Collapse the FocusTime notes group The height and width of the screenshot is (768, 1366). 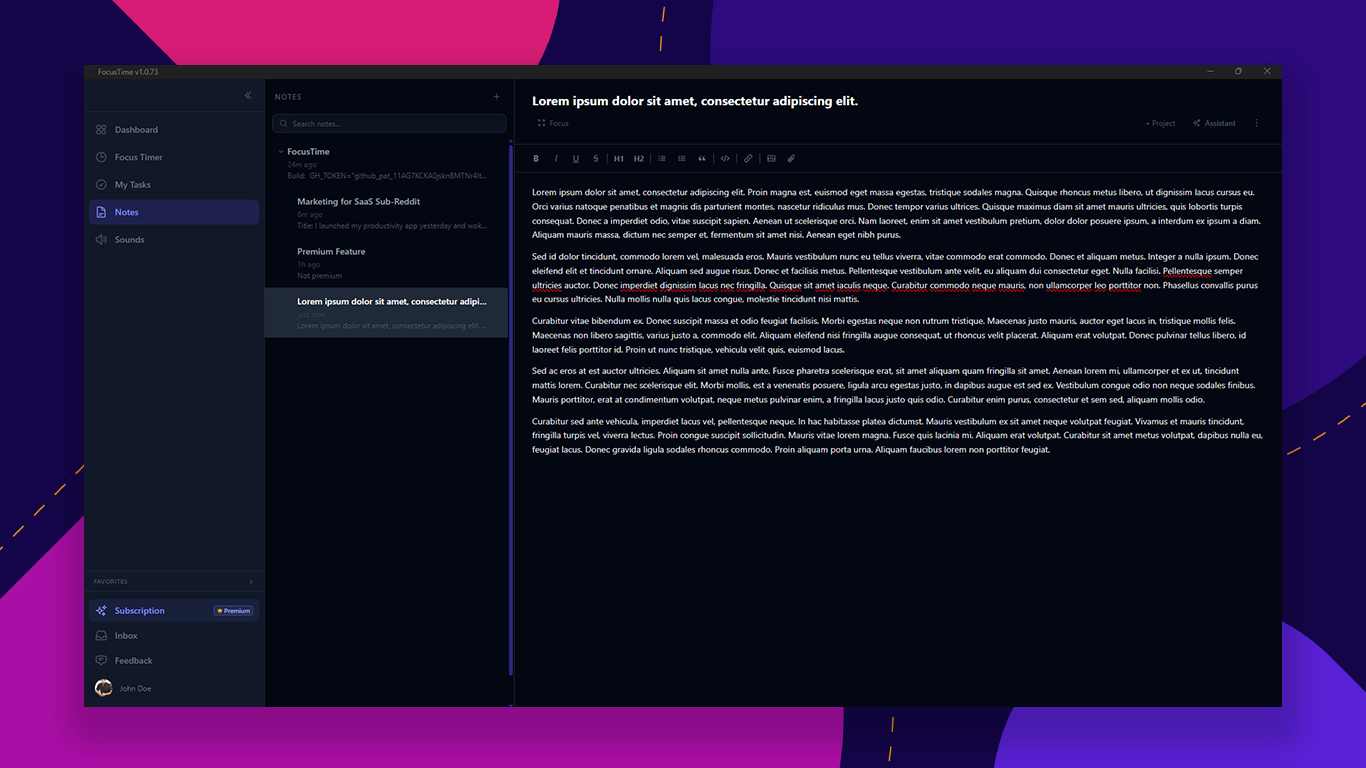click(x=280, y=152)
